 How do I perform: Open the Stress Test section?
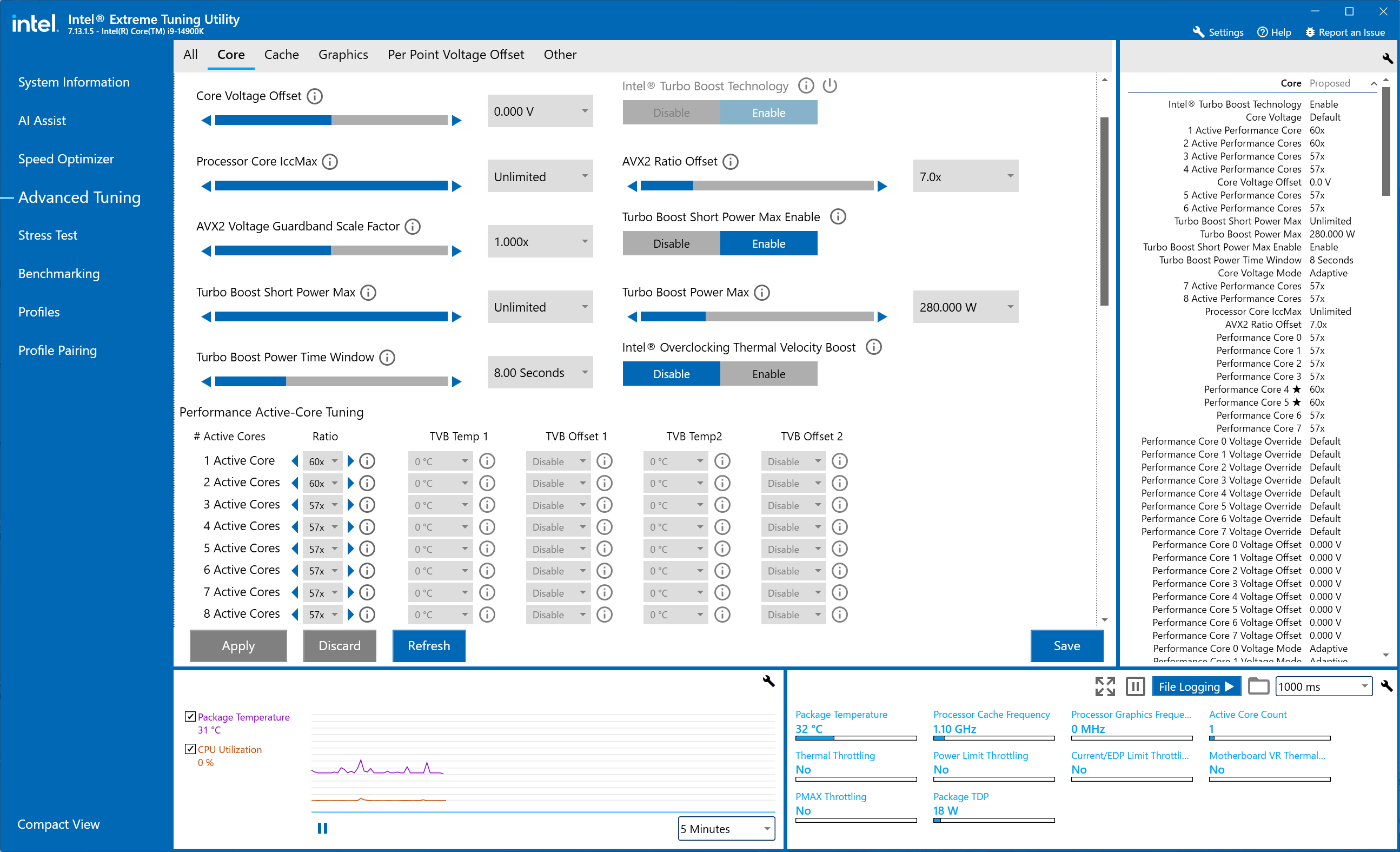pos(48,235)
